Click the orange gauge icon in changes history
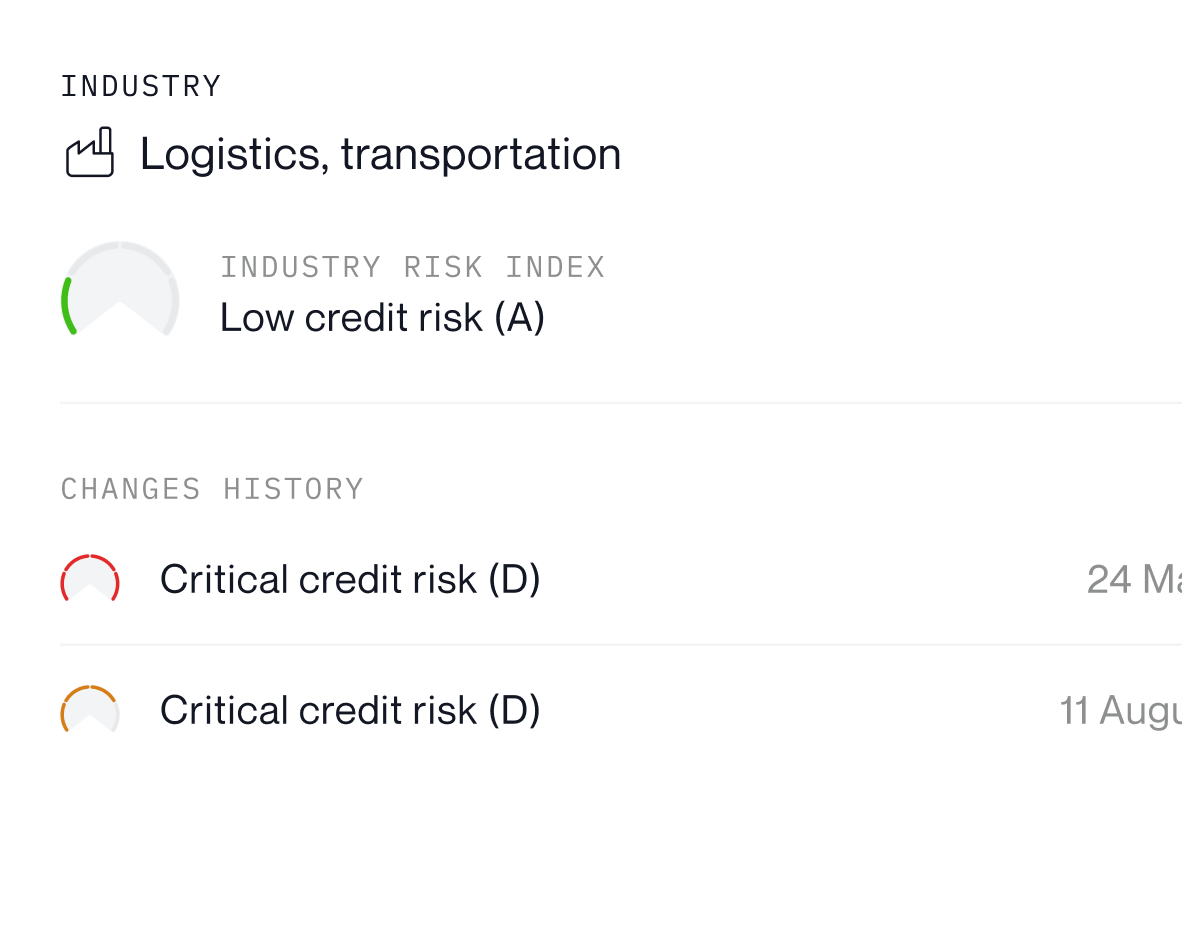The height and width of the screenshot is (948, 1182). coord(90,709)
